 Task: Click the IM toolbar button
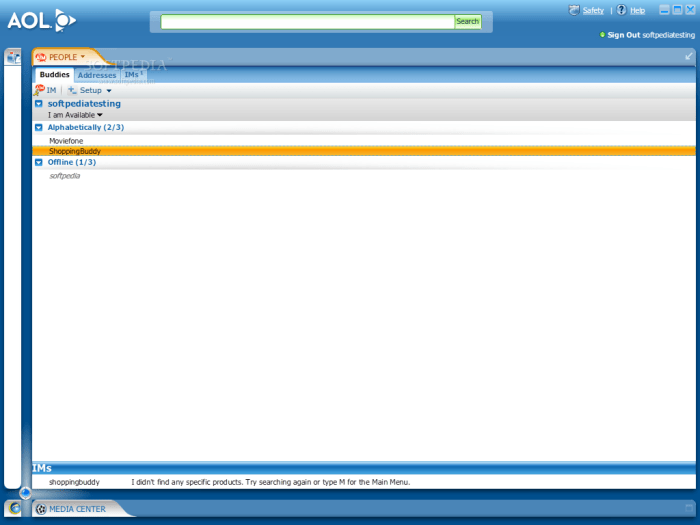[x=45, y=90]
